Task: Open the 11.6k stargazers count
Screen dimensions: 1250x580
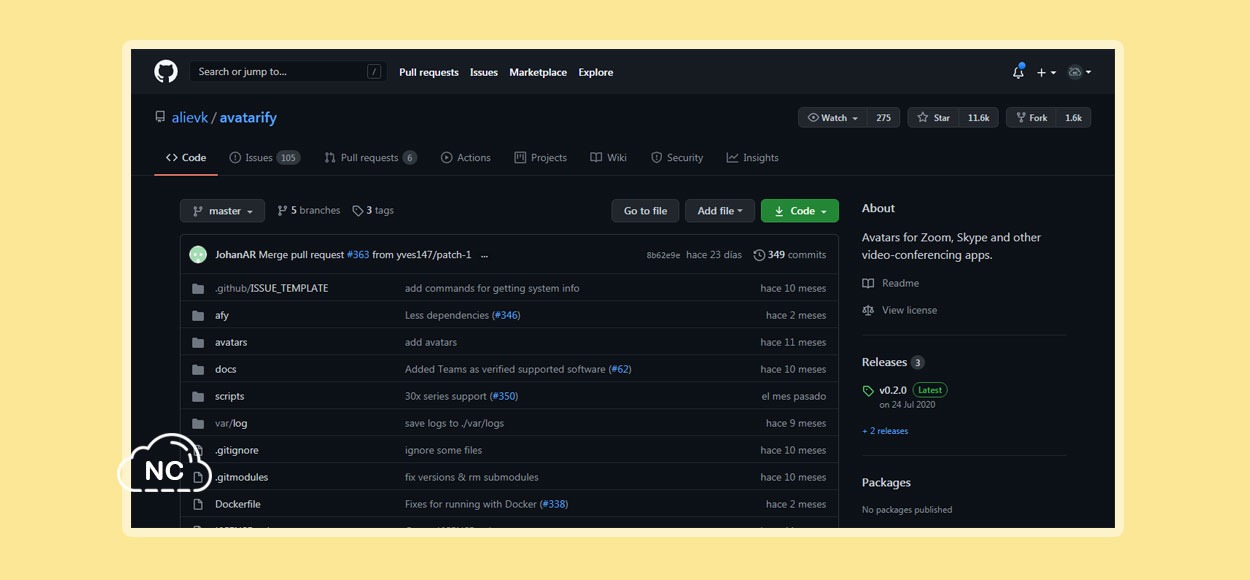Action: tap(978, 118)
